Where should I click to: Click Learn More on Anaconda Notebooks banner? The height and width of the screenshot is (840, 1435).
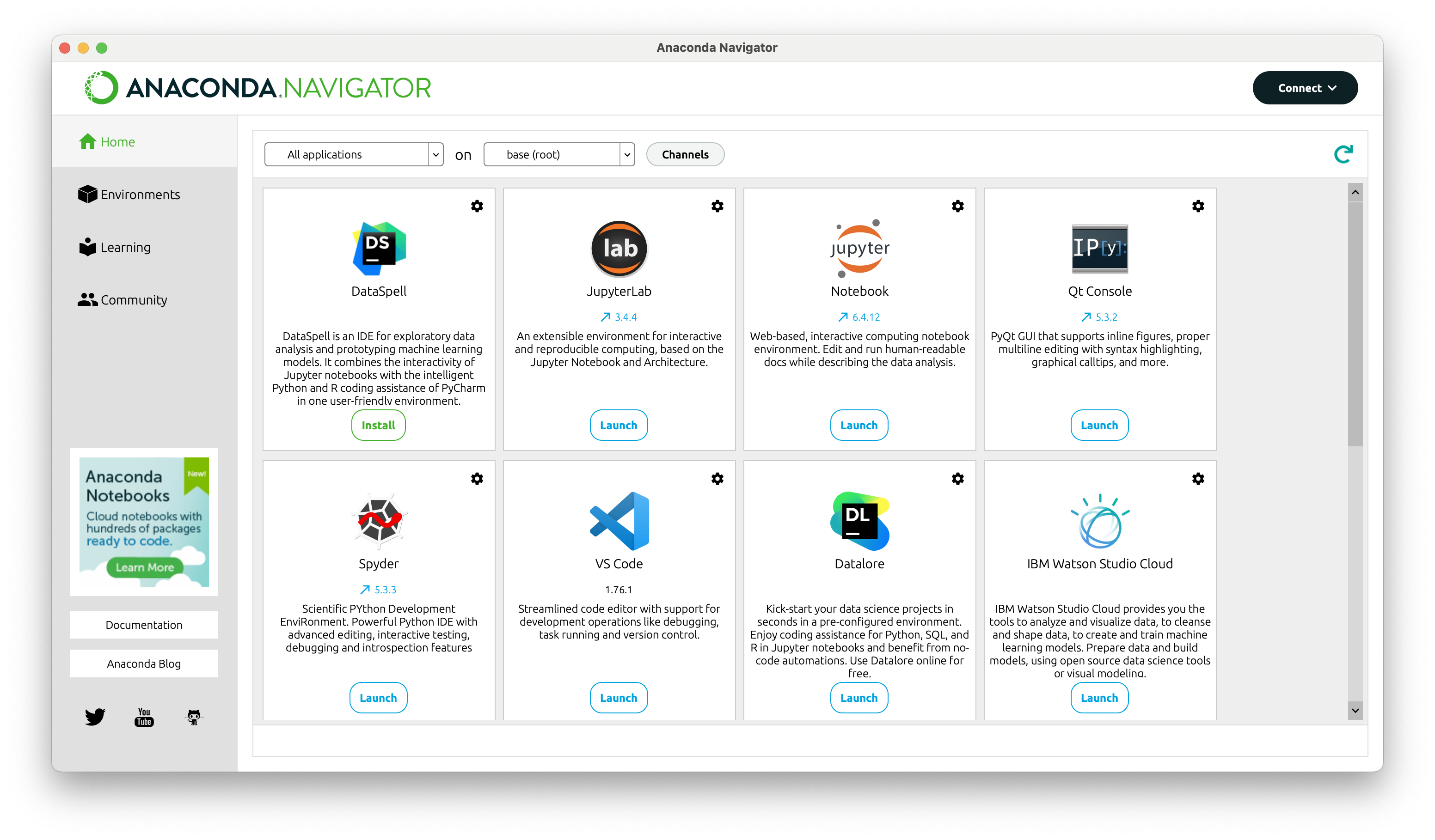[145, 567]
